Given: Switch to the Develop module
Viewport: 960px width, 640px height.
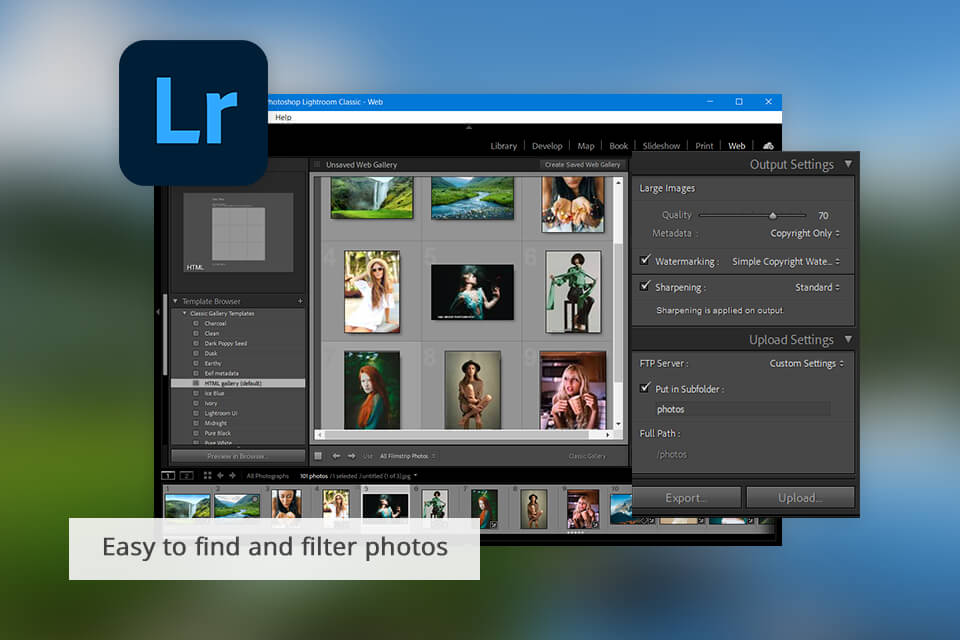Looking at the screenshot, I should (x=547, y=146).
